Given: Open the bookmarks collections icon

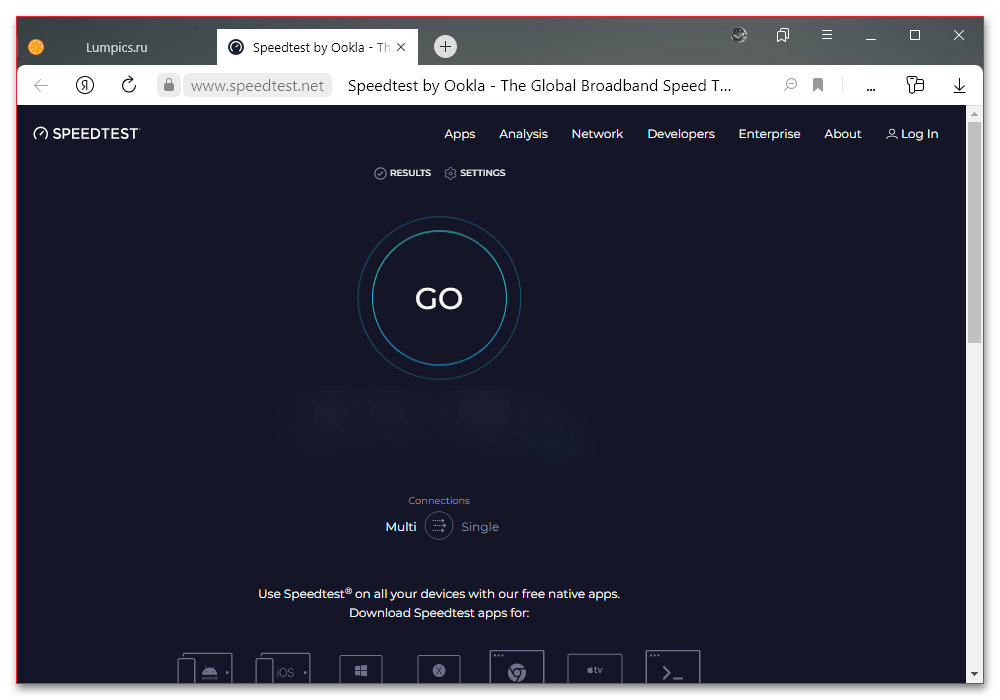Looking at the screenshot, I should 783,35.
